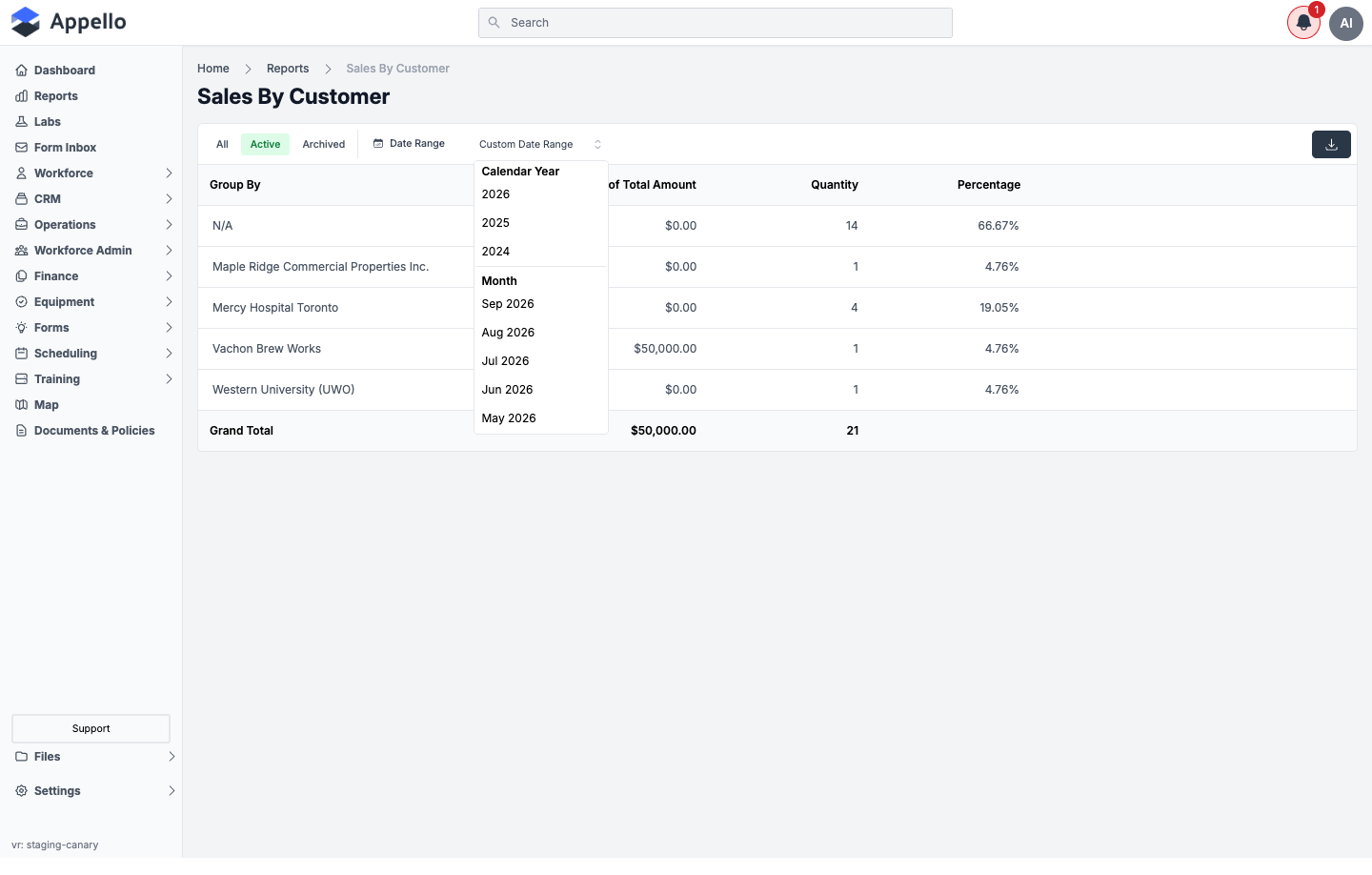The width and height of the screenshot is (1372, 875).
Task: Focus the Search input field
Action: point(716,23)
